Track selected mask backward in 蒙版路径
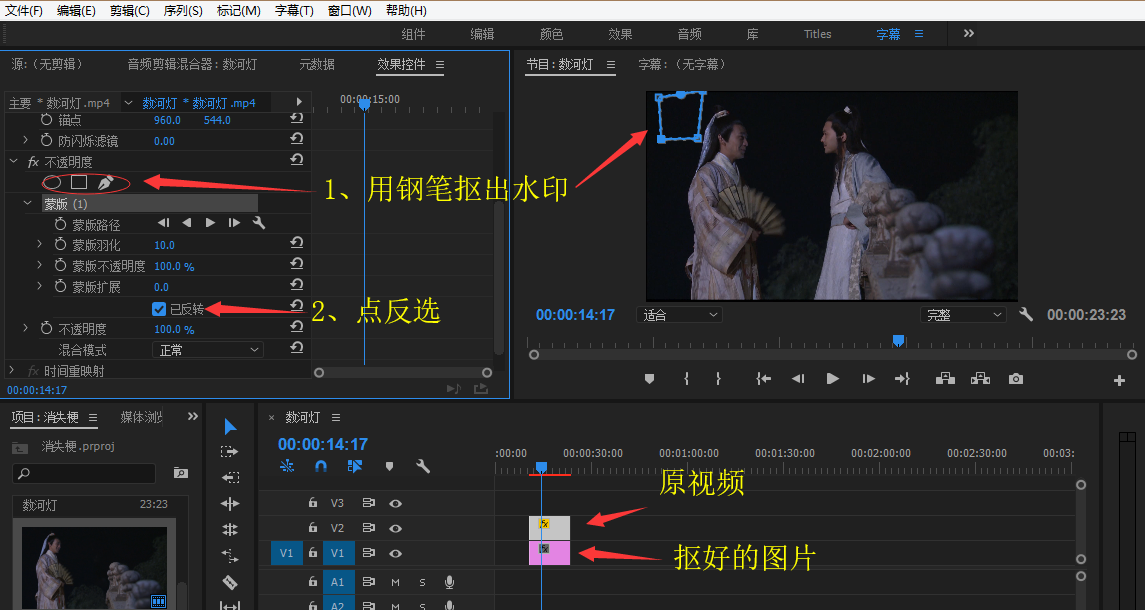 [187, 223]
